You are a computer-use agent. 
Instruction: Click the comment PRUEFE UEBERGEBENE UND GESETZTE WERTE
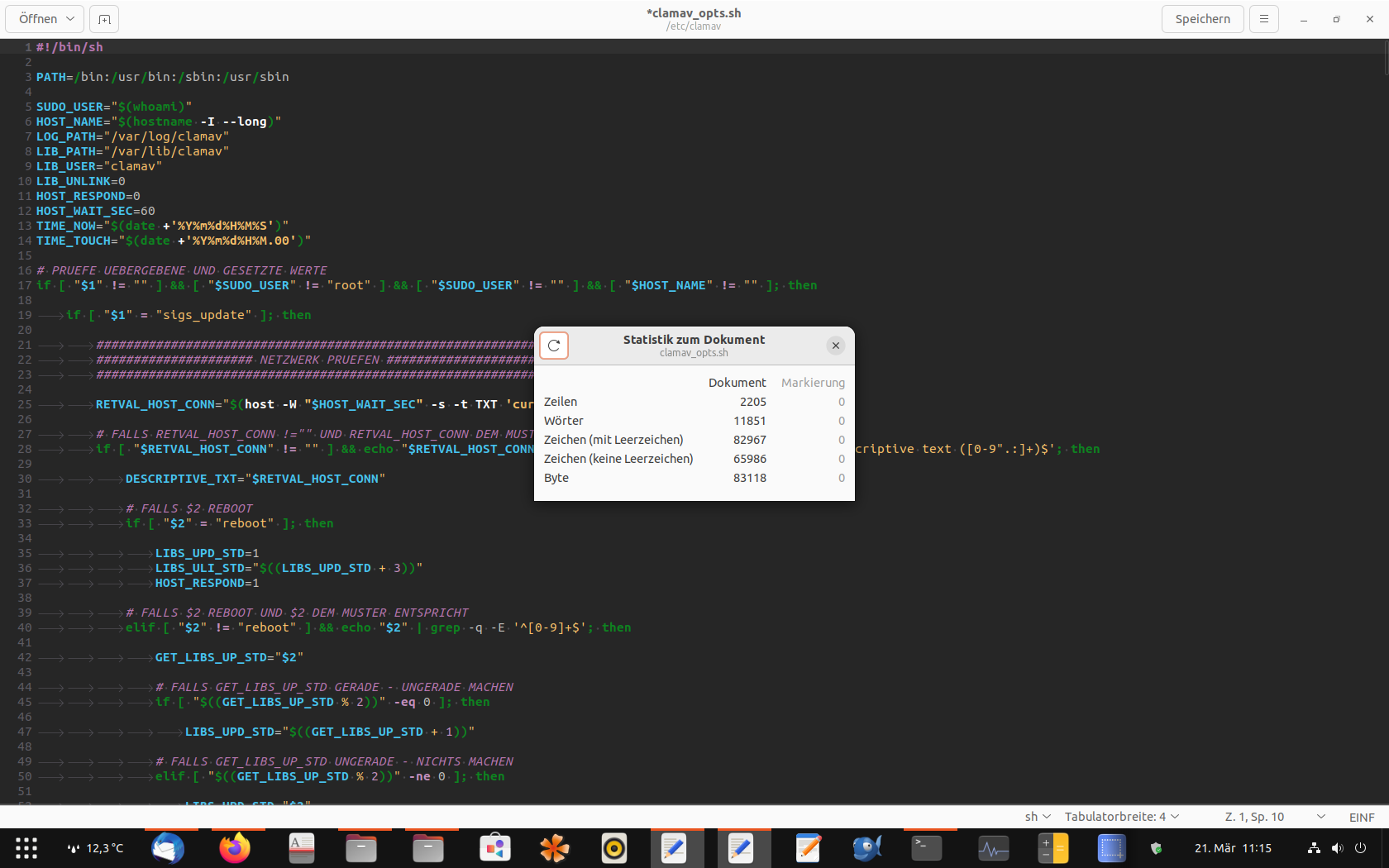tap(181, 270)
